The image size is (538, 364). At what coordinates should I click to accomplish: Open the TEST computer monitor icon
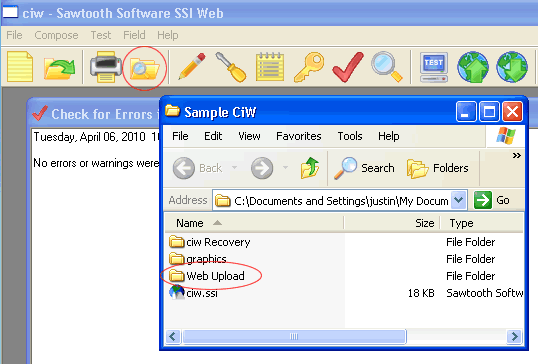pos(434,67)
